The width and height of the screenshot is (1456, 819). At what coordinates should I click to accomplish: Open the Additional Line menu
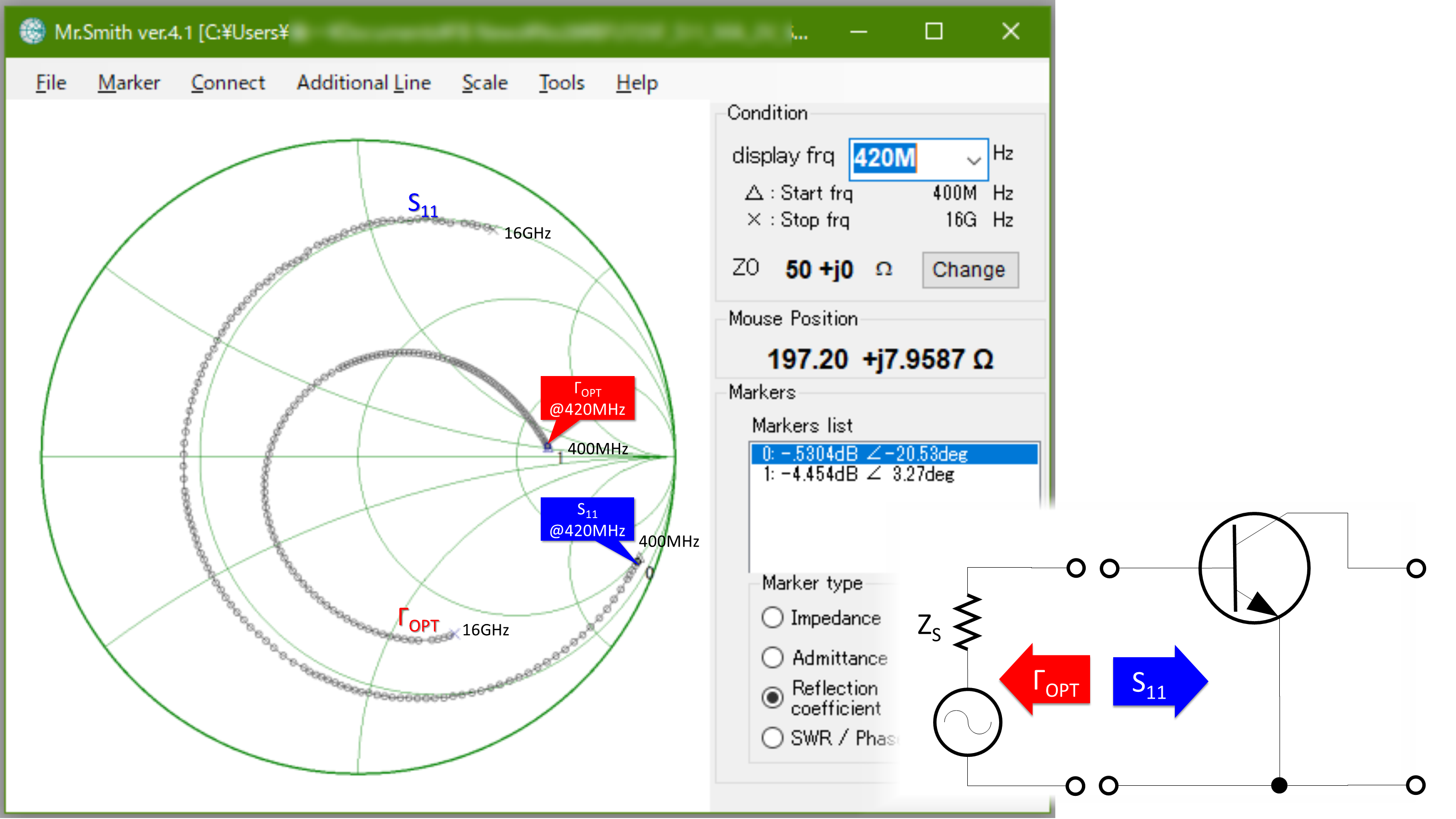click(x=364, y=82)
